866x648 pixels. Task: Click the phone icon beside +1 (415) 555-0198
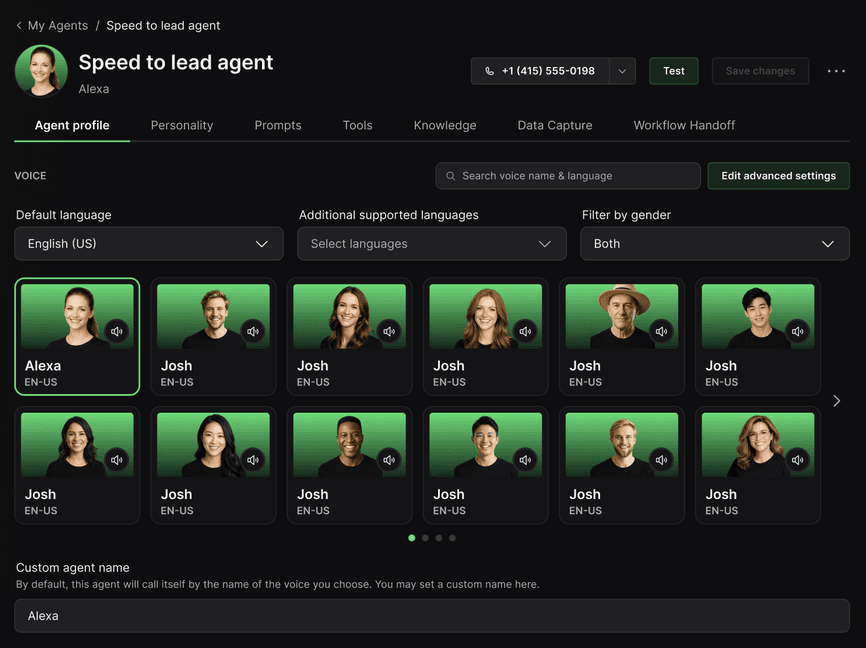pos(489,71)
